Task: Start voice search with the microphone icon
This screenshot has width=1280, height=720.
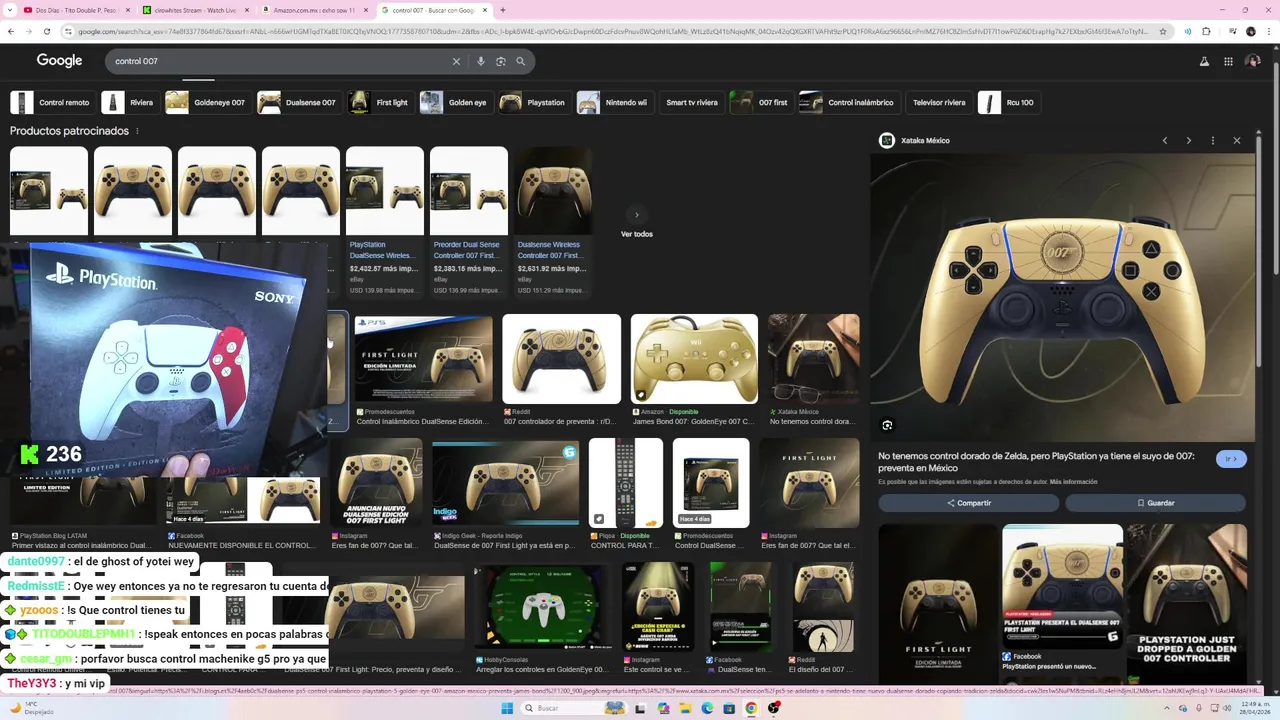Action: [481, 61]
